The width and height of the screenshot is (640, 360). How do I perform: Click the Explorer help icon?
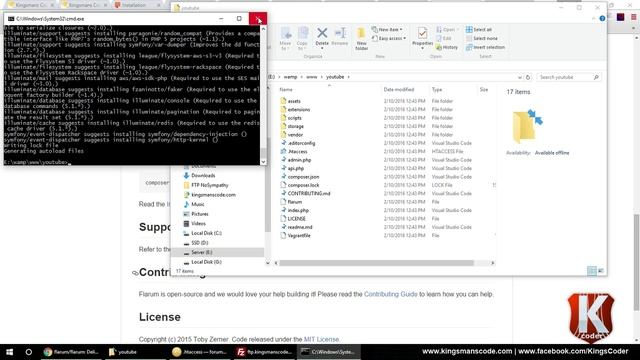602,18
